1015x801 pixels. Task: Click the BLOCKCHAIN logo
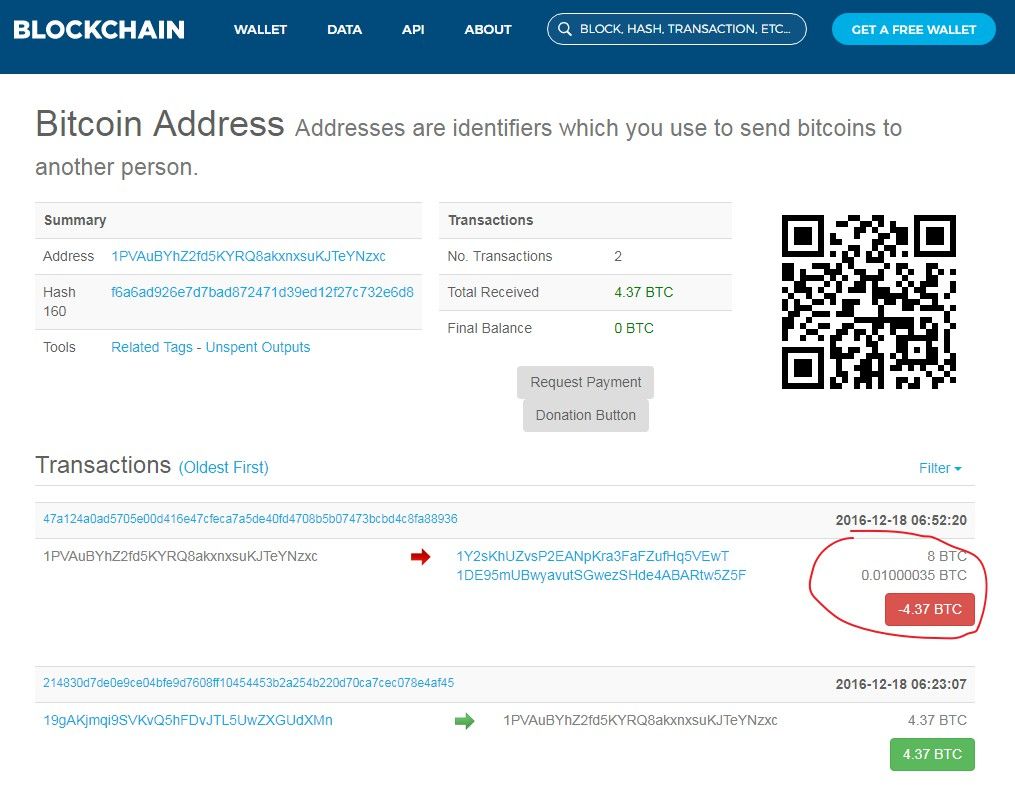99,30
